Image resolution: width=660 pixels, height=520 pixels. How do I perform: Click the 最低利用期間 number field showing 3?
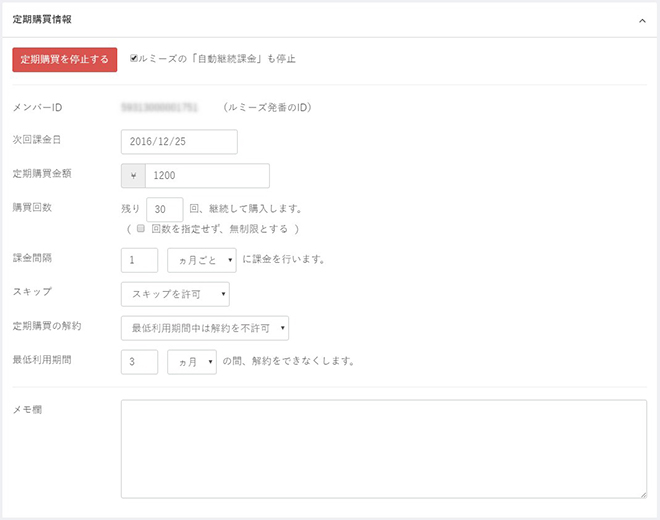pos(139,362)
